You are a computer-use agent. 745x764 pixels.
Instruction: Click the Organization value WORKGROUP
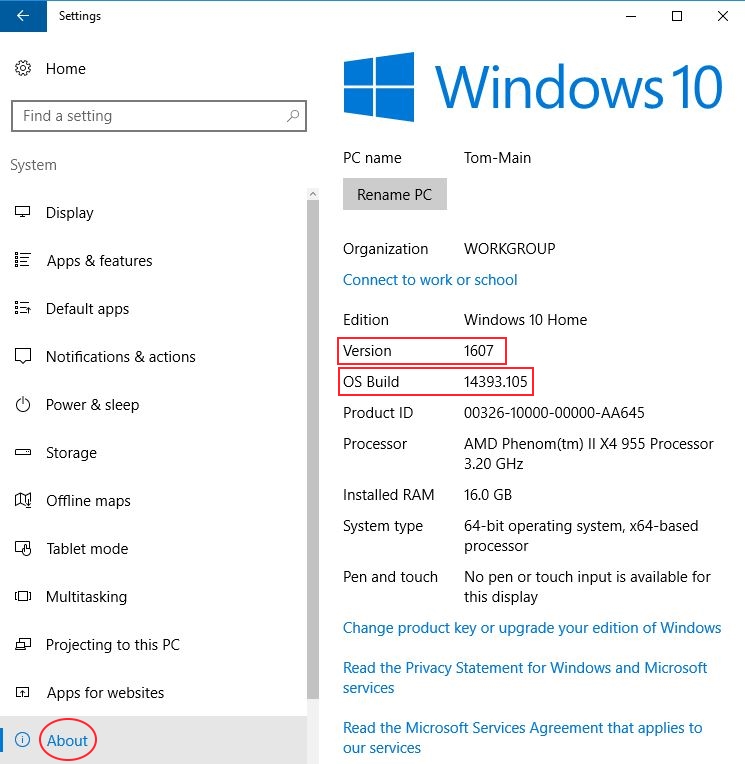pyautogui.click(x=510, y=248)
